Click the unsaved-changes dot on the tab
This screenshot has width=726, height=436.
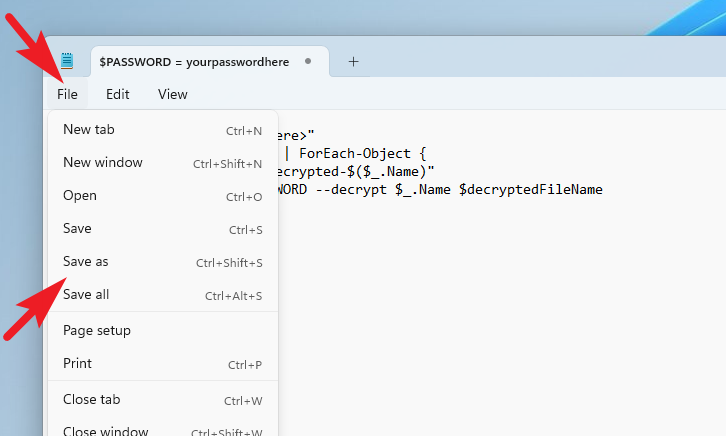pos(308,61)
